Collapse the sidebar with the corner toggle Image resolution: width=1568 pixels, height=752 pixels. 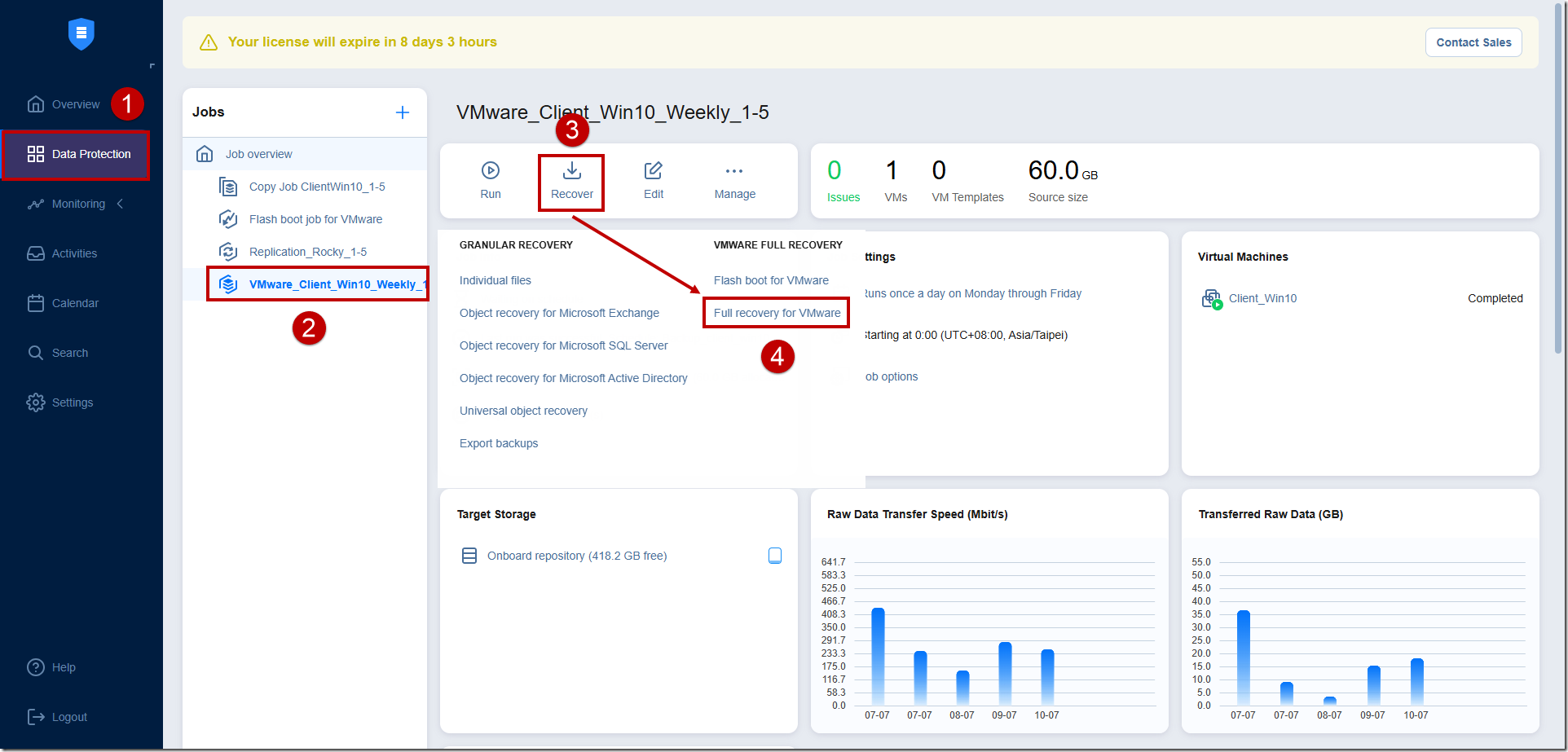(152, 66)
